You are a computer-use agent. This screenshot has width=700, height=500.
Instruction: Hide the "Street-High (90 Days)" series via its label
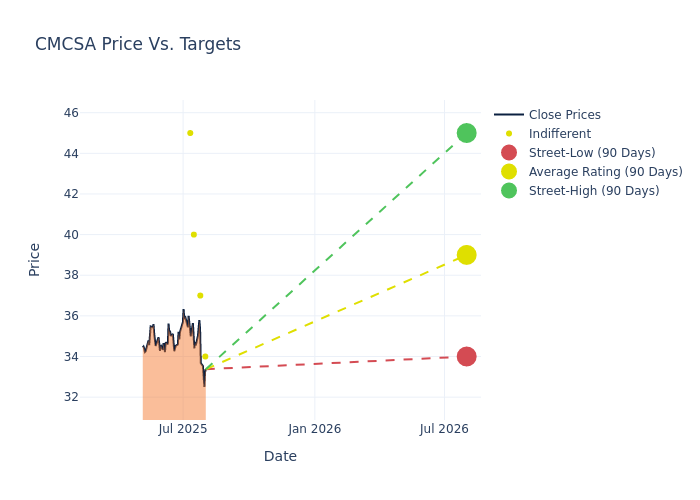(x=593, y=191)
